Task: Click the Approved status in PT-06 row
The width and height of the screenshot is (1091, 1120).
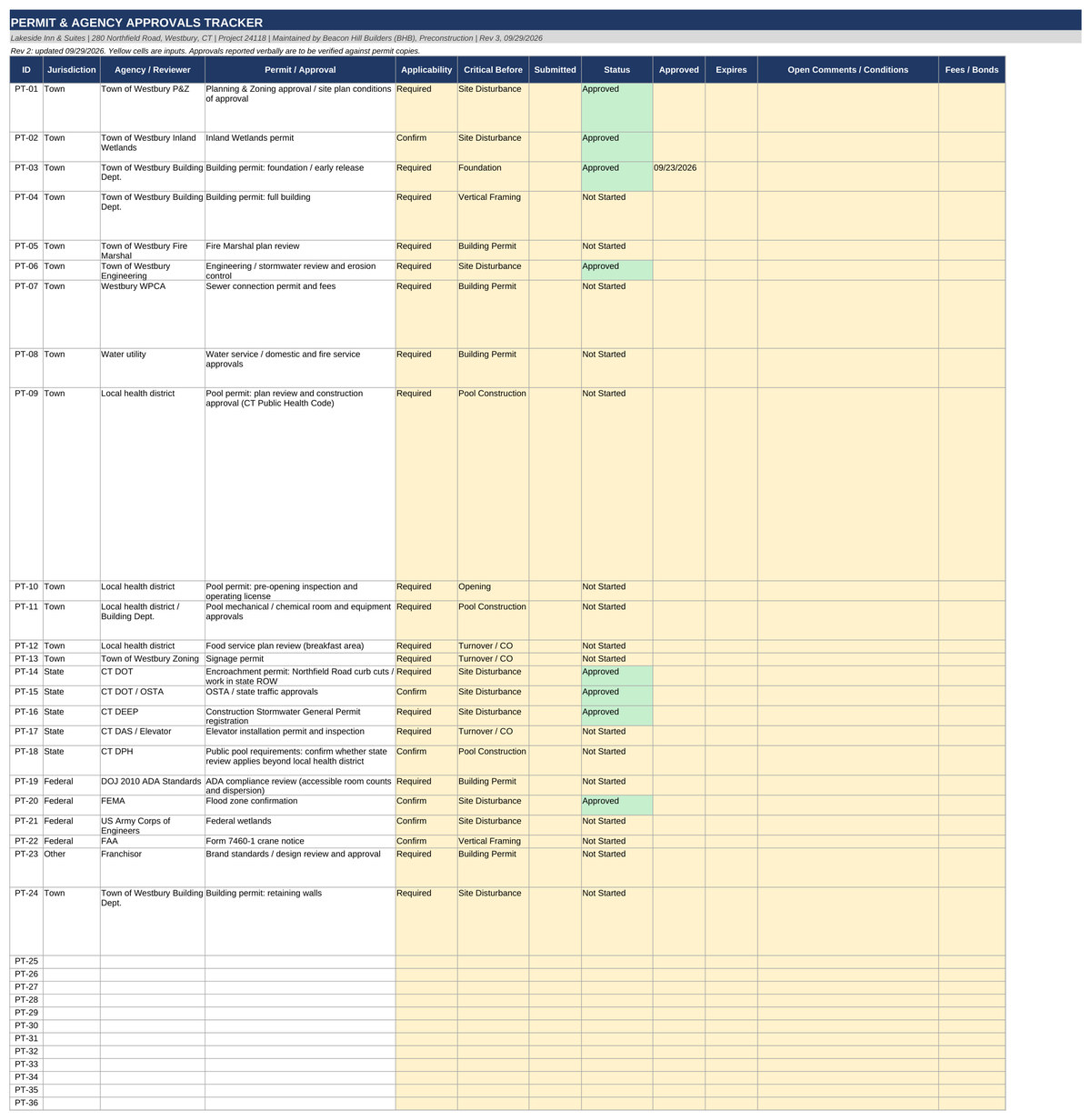Action: click(617, 270)
